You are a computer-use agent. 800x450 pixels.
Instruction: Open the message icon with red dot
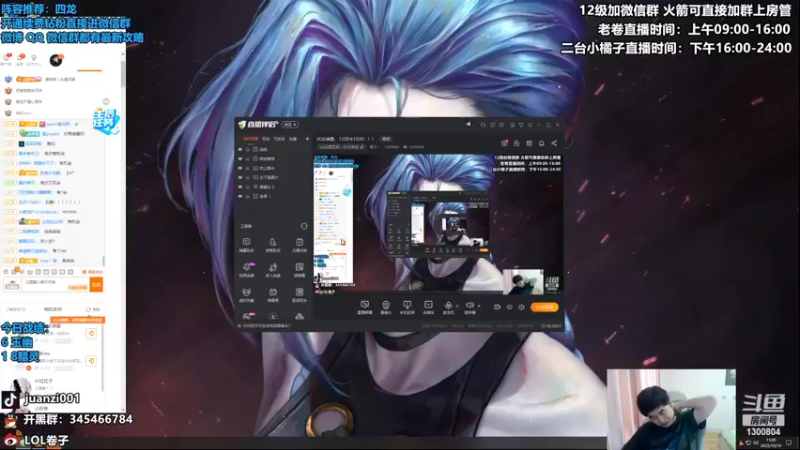(492, 124)
